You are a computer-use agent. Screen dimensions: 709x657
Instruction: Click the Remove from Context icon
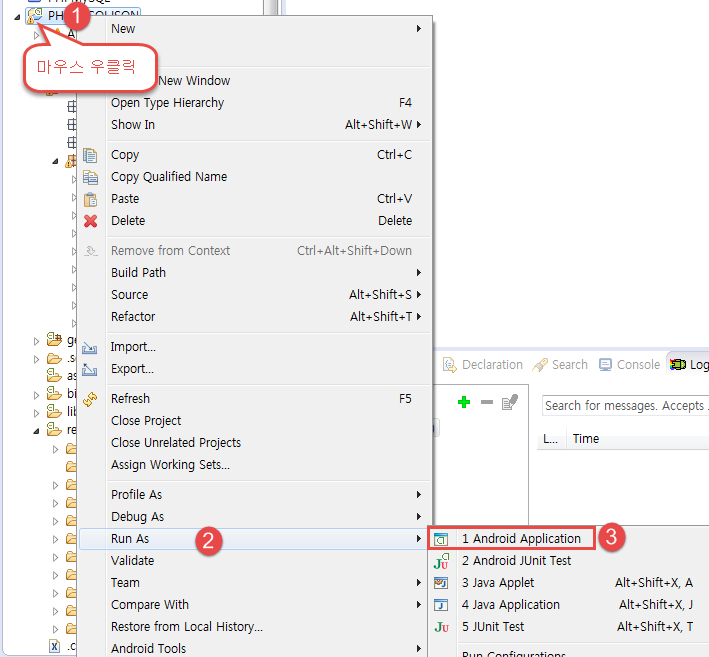tap(90, 251)
